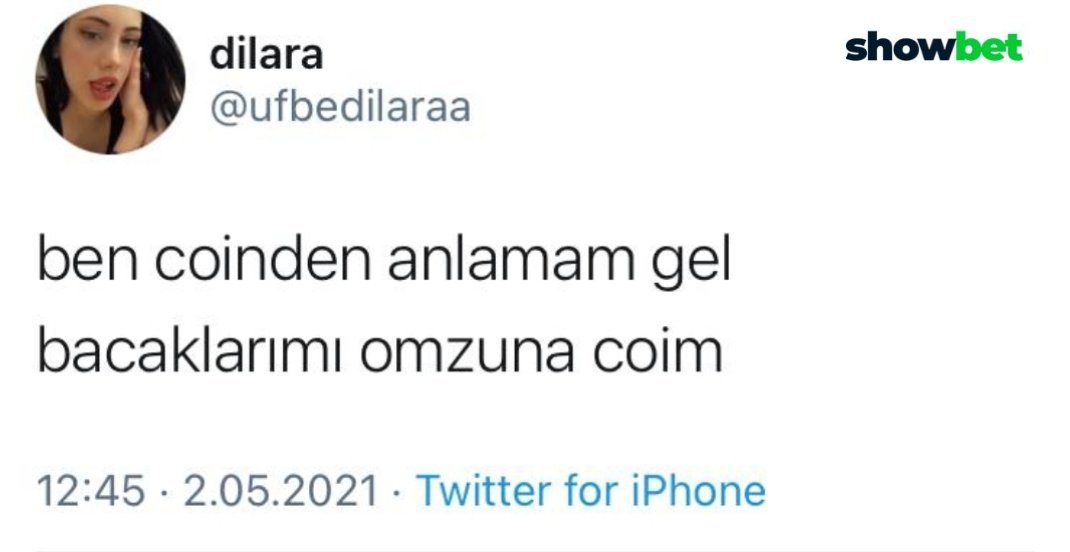This screenshot has width=1070, height=552.
Task: Click the word "iPhone" in source label
Action: click(x=699, y=491)
